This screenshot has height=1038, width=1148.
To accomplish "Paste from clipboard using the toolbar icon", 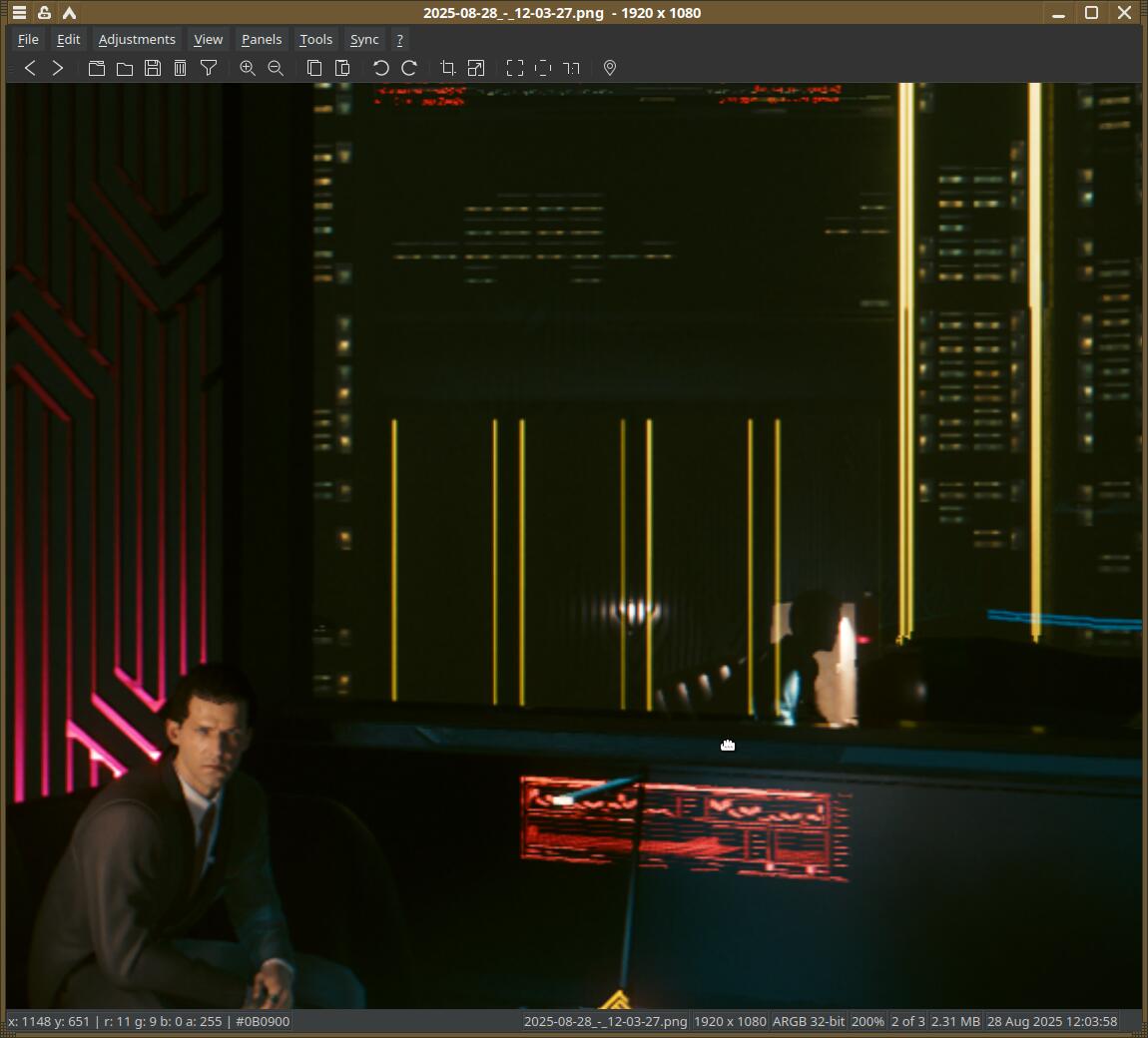I will tap(342, 68).
